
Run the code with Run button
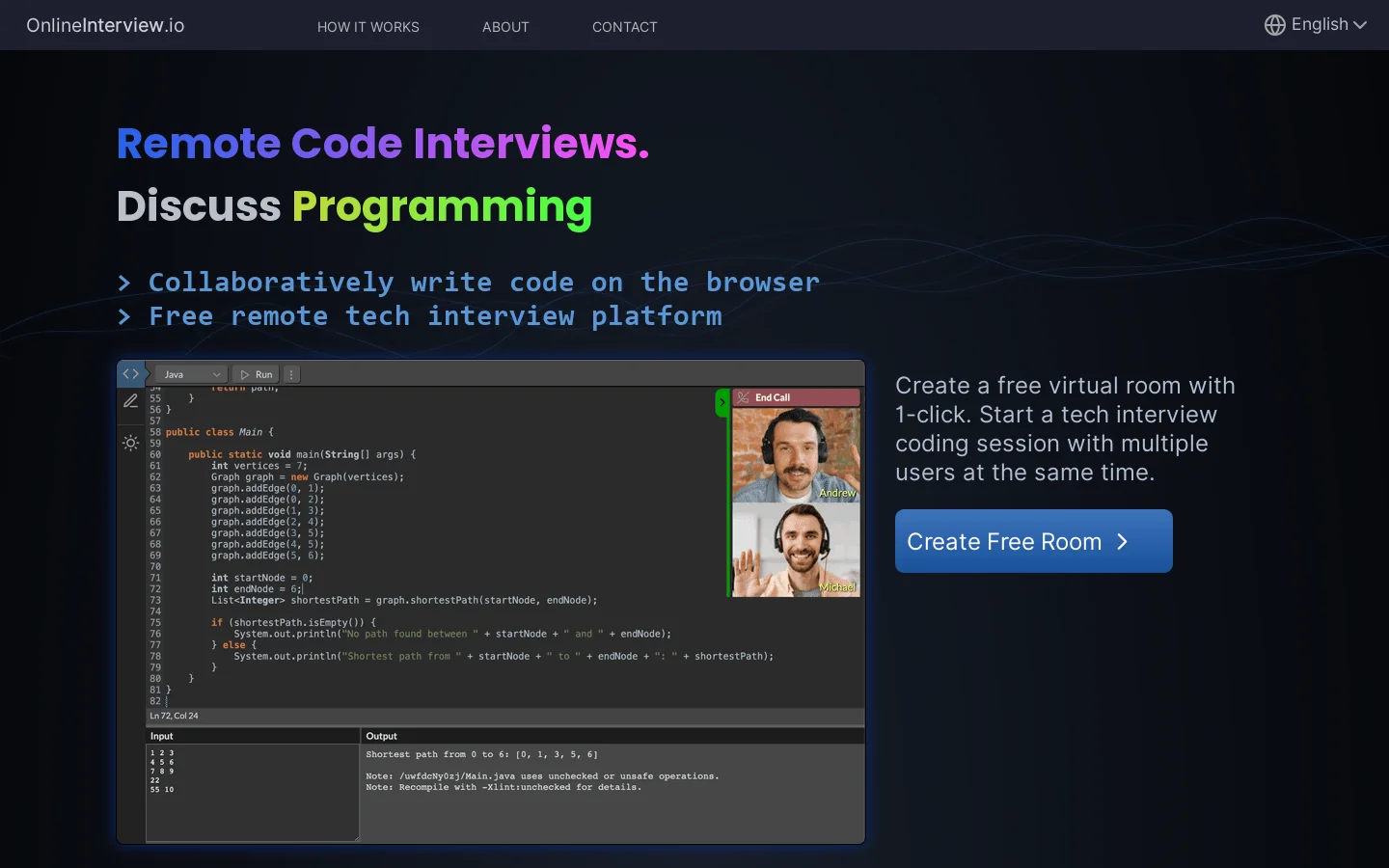(257, 374)
